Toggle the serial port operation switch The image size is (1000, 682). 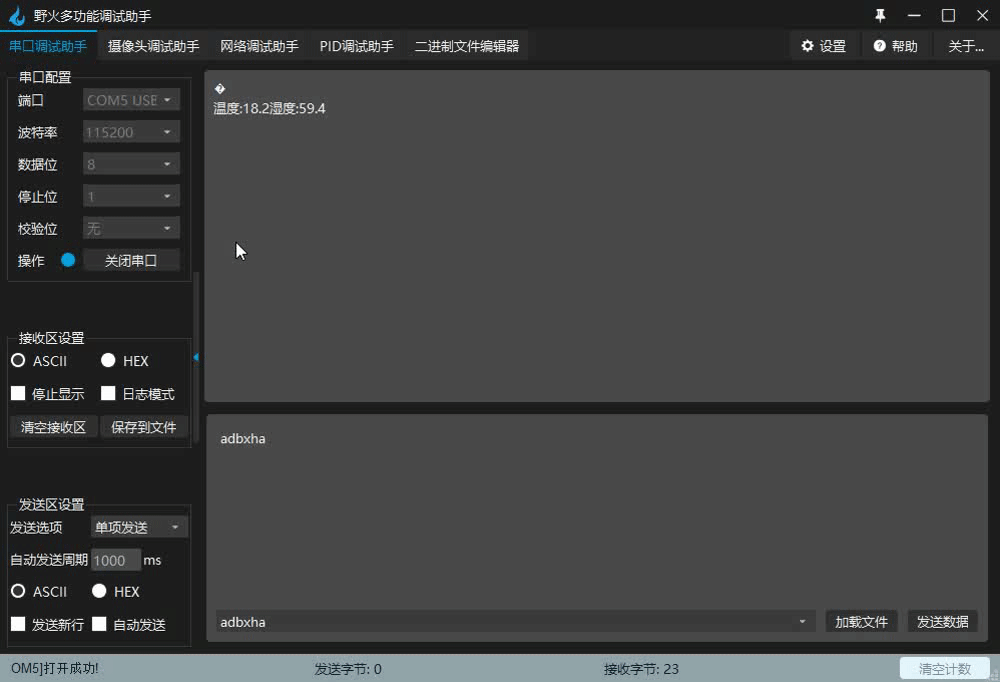(x=66, y=259)
